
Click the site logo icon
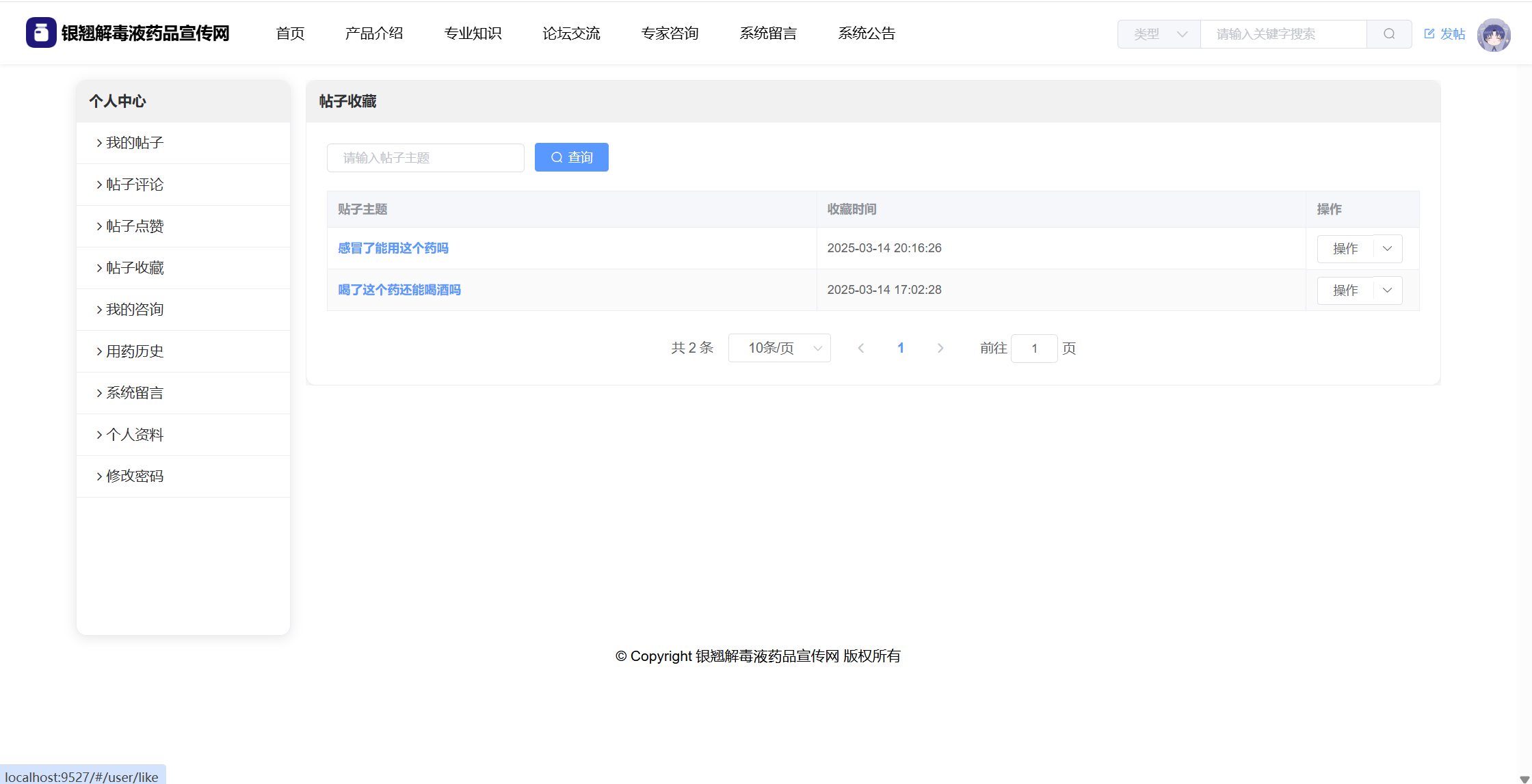click(41, 33)
